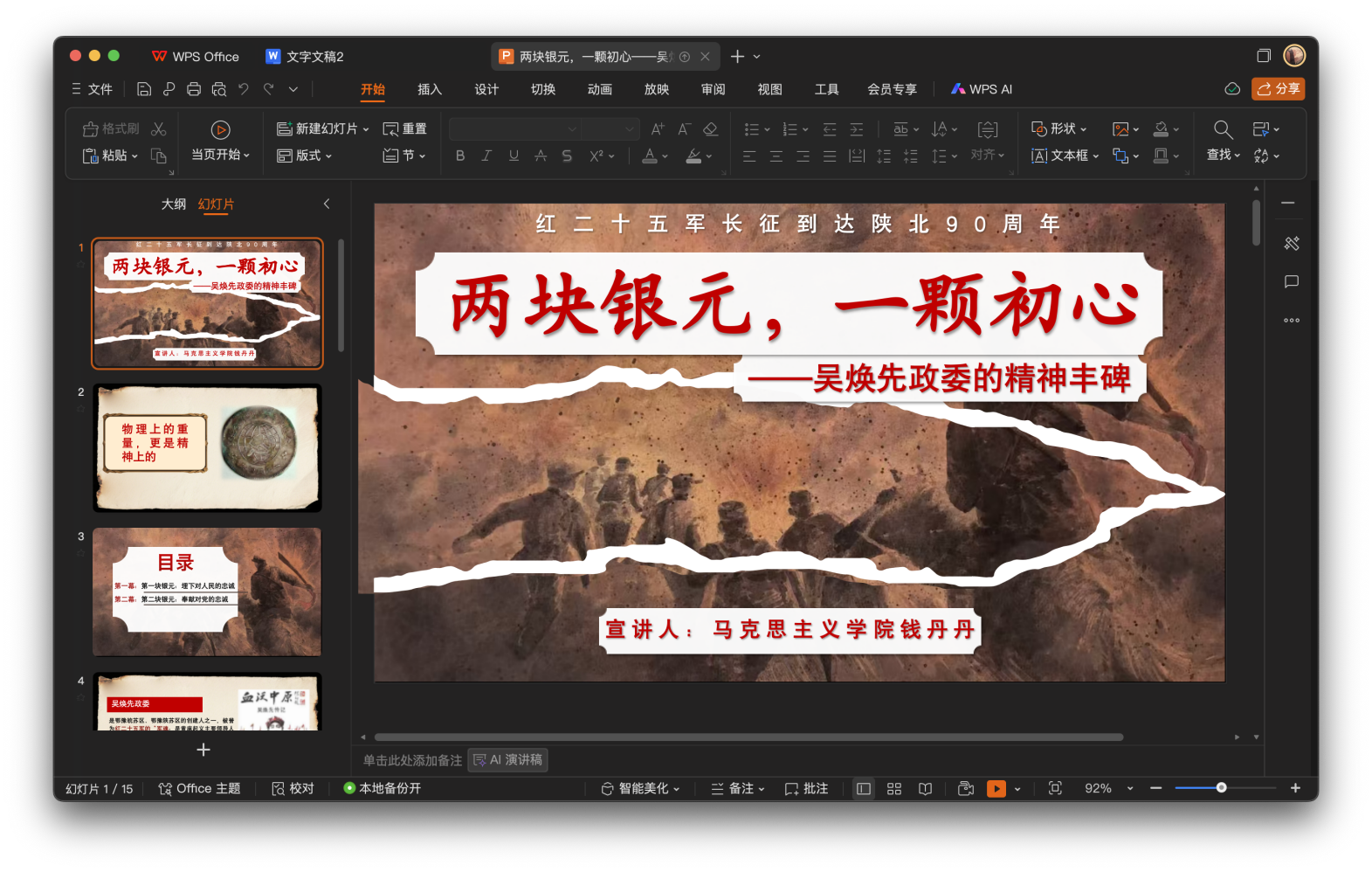Click the zoom slider handle in status bar
1372x872 pixels.
click(x=1221, y=788)
